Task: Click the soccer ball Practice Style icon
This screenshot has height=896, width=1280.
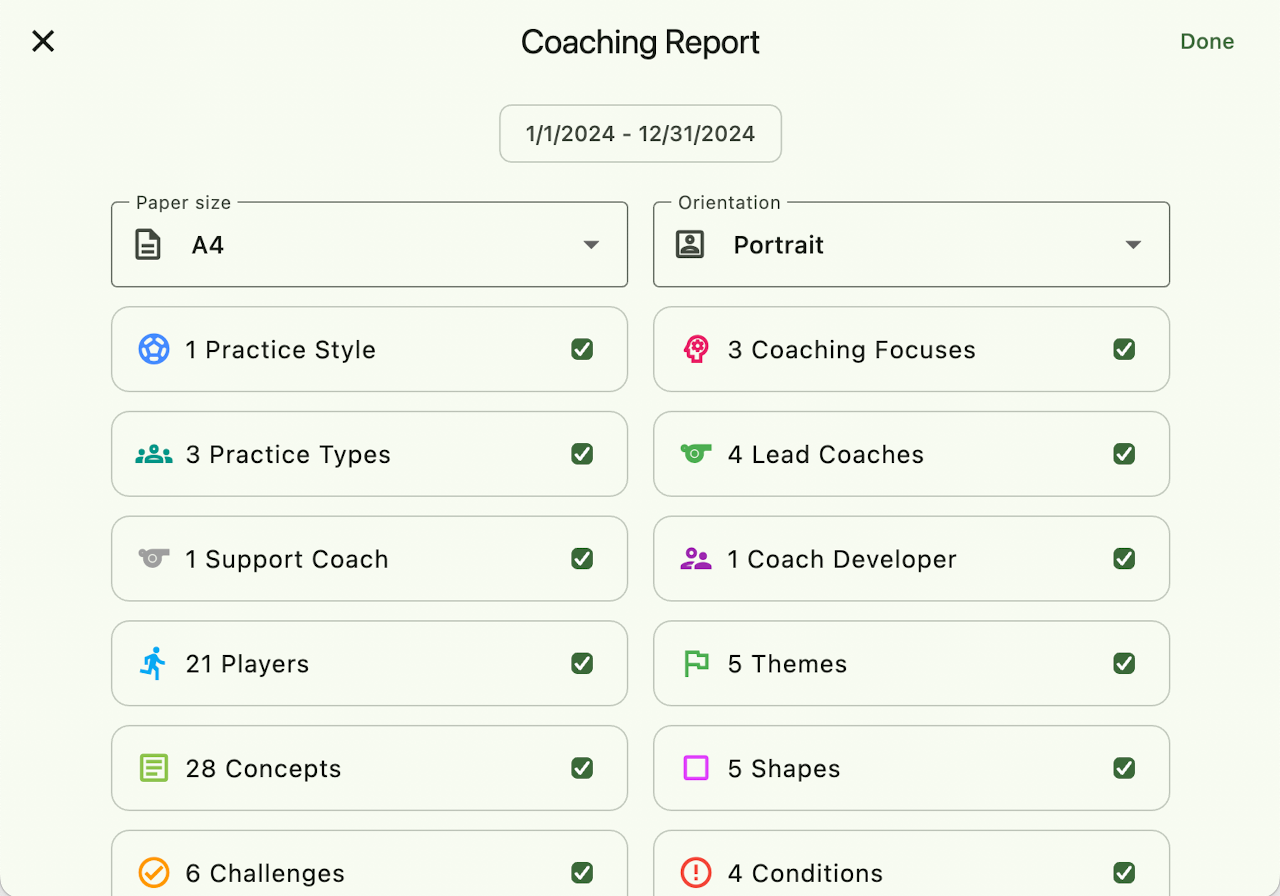Action: (x=153, y=349)
